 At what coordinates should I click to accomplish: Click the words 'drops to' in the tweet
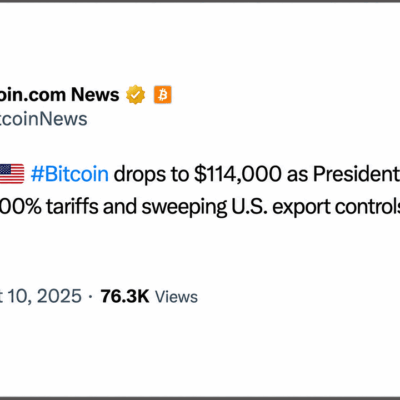(x=151, y=175)
